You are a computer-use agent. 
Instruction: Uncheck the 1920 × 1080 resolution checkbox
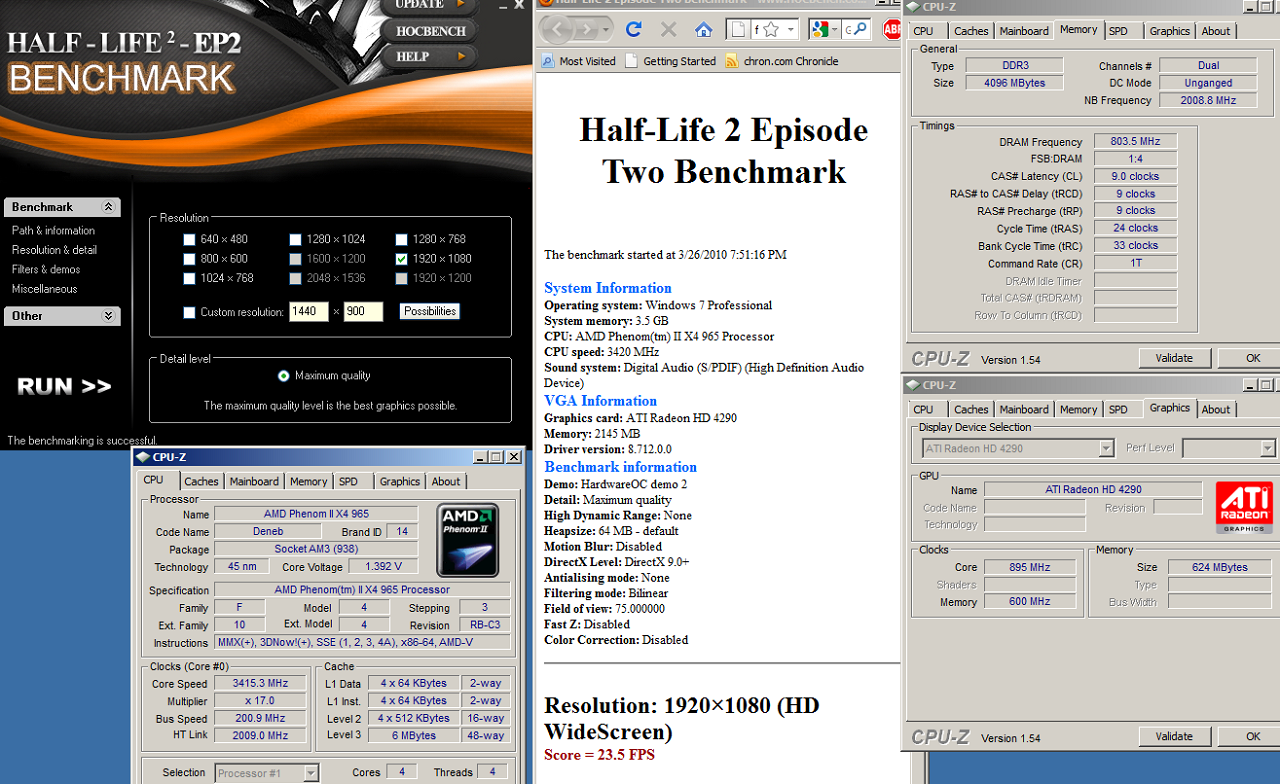point(402,259)
